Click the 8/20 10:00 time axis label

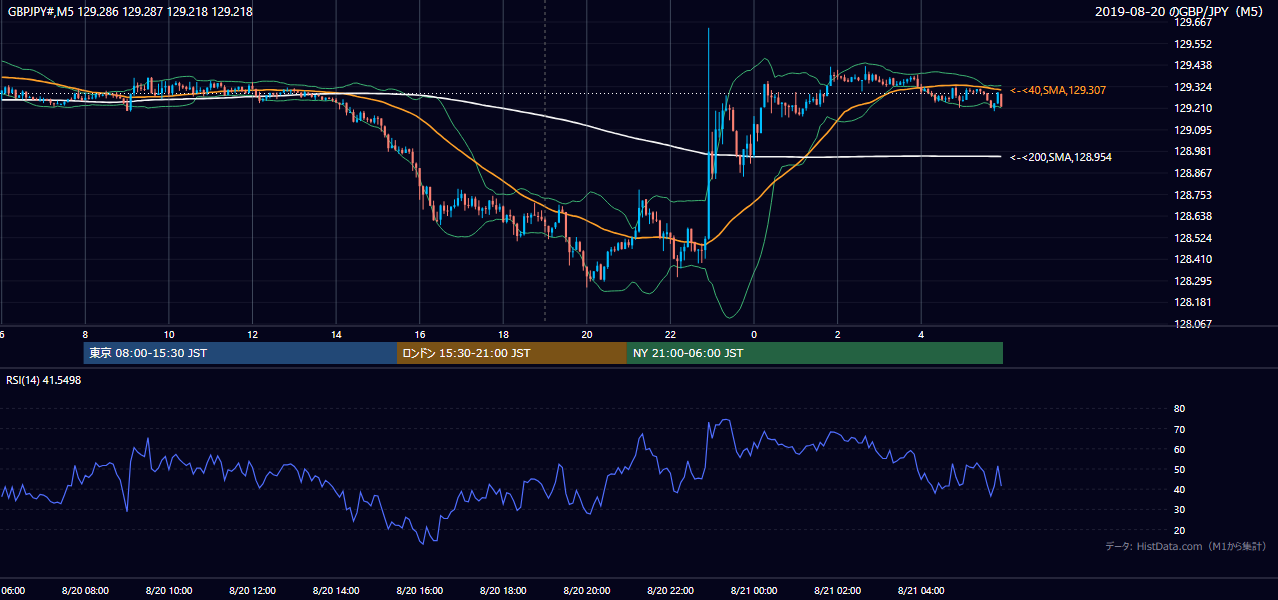point(169,591)
